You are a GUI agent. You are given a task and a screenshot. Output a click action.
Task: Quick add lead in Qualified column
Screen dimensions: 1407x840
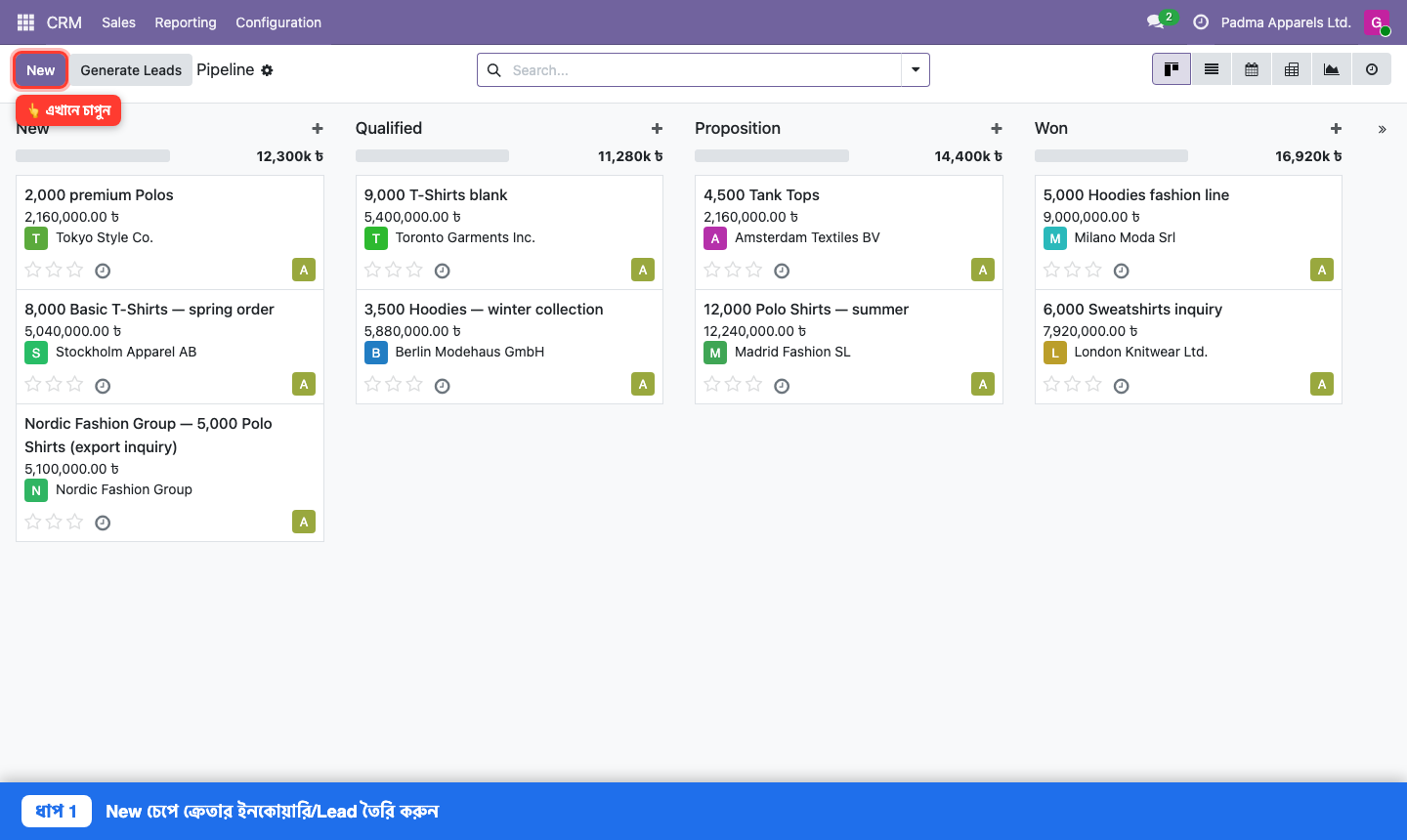coord(657,128)
